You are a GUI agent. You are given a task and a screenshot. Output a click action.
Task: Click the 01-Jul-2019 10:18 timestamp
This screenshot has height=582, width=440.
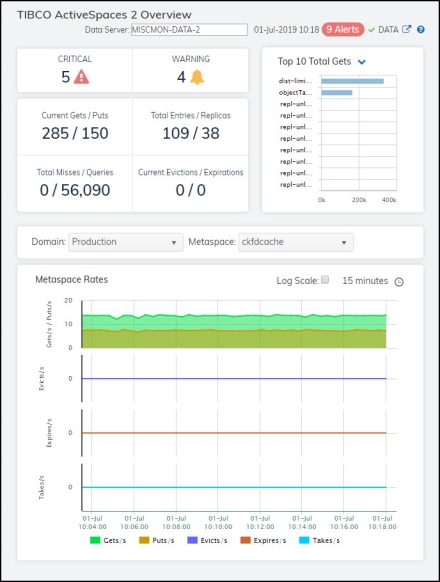tap(286, 30)
